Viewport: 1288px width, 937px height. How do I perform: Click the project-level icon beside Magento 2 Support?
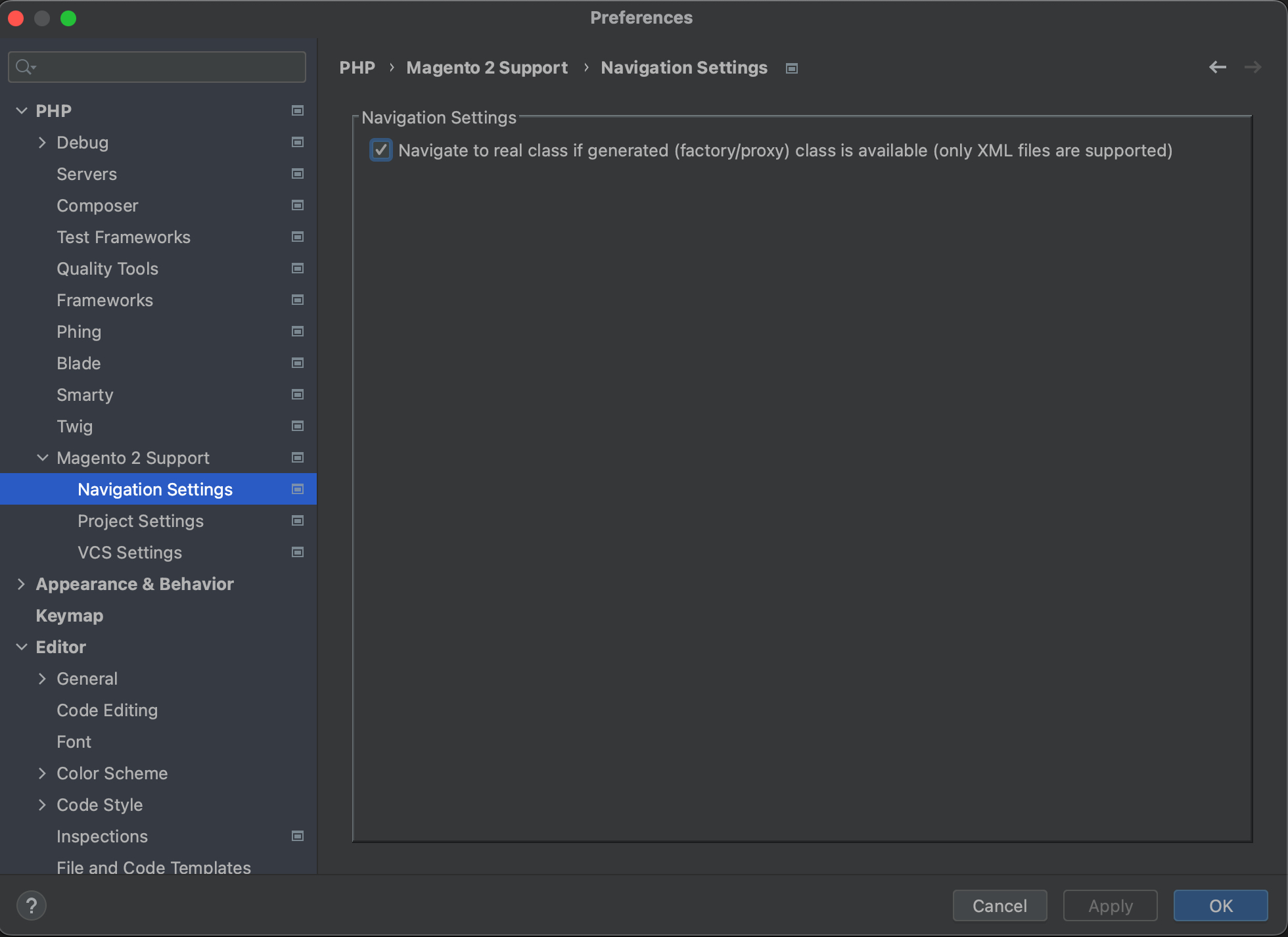pos(298,457)
